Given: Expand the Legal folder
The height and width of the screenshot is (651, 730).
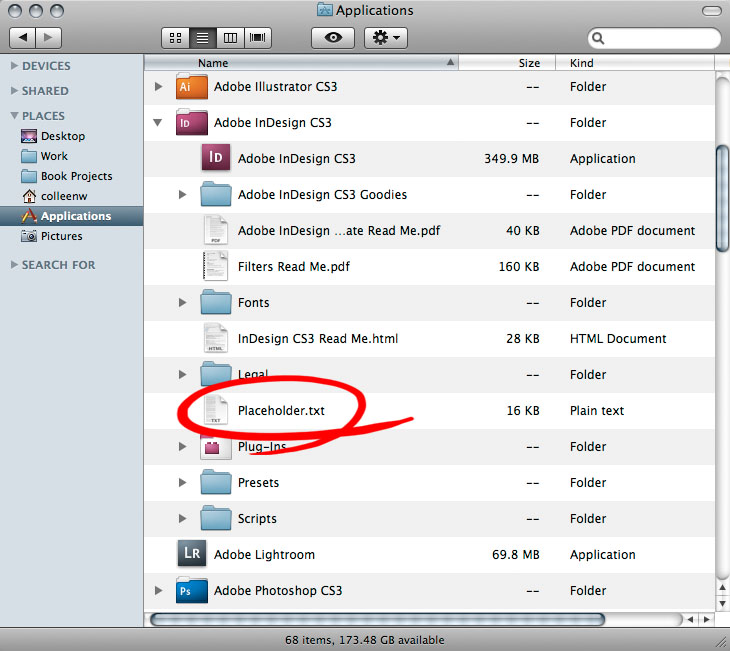Looking at the screenshot, I should [x=182, y=374].
